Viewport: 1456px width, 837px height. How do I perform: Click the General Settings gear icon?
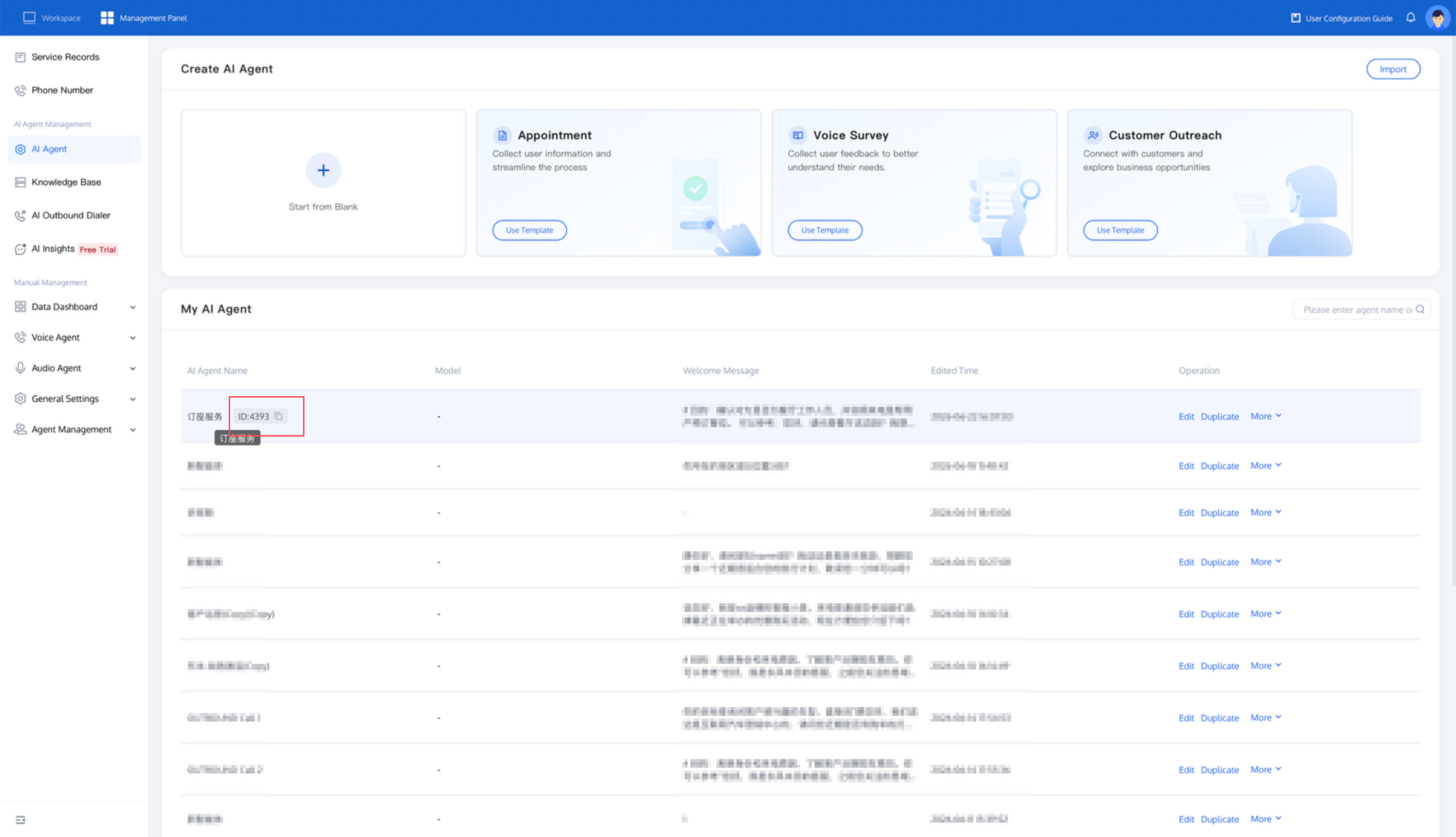[20, 399]
